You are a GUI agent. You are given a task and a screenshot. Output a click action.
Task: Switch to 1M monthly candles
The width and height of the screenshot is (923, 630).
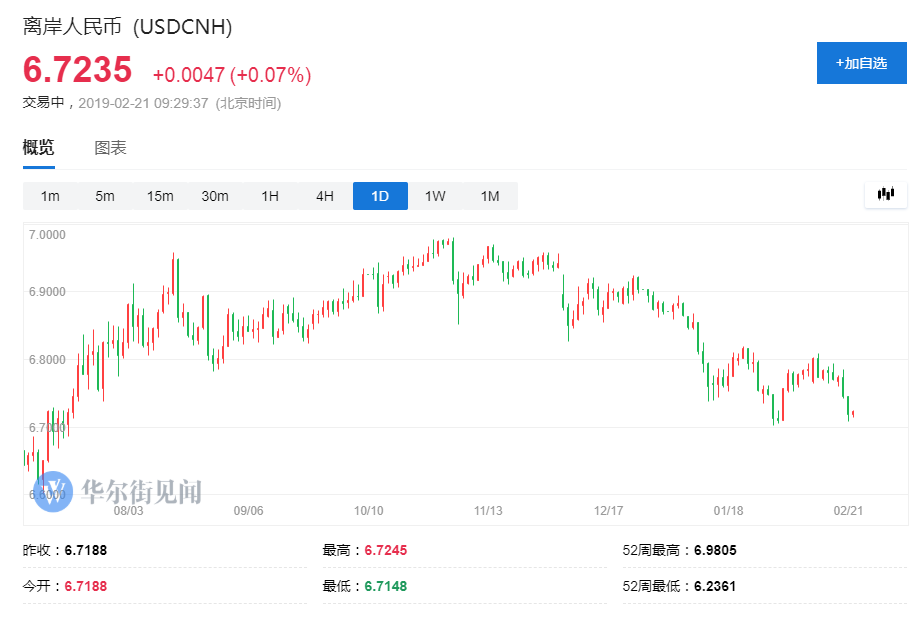click(490, 196)
